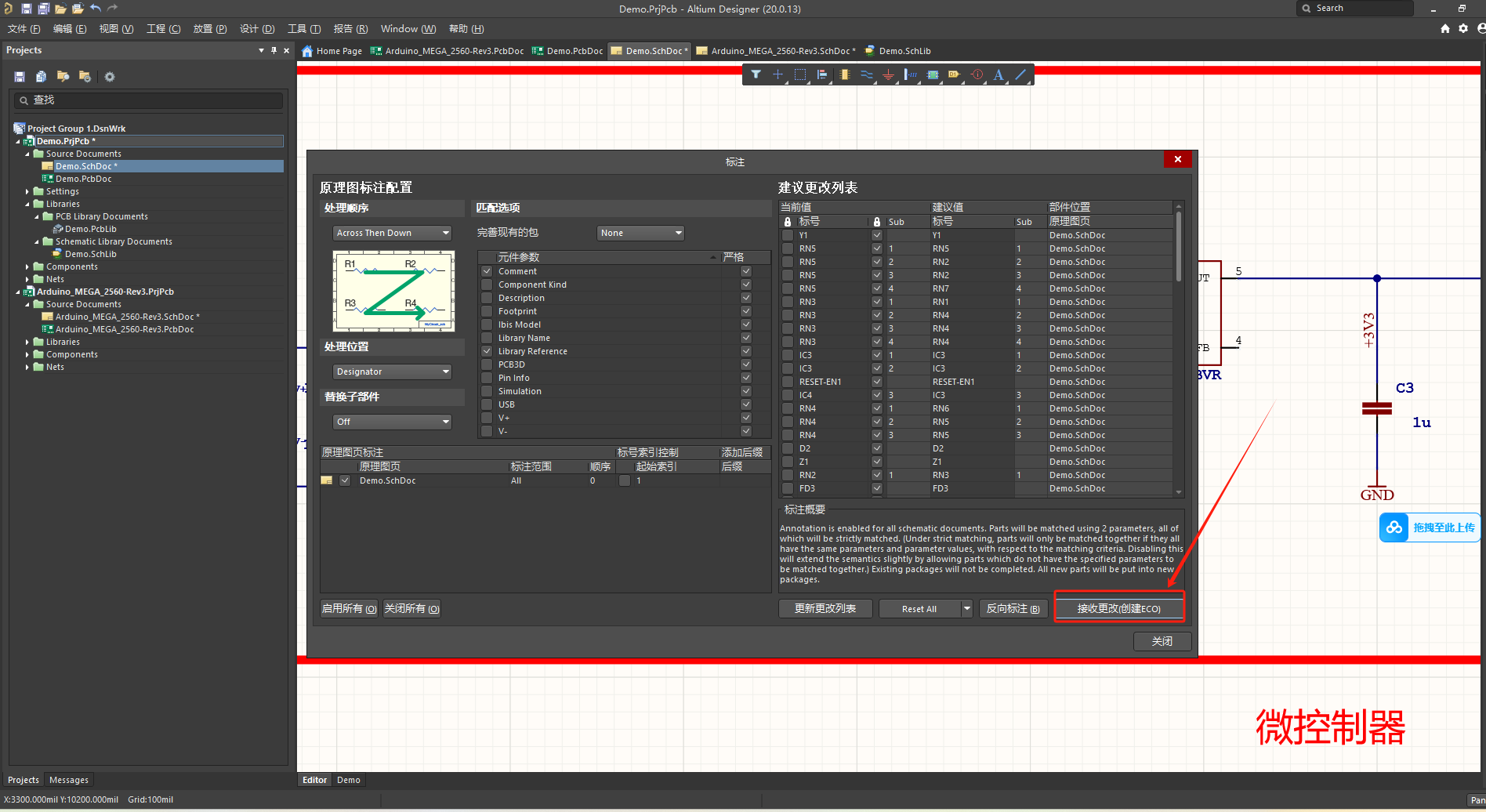The image size is (1486, 812).
Task: Click 接收更改(创建ECO) button
Action: point(1118,608)
